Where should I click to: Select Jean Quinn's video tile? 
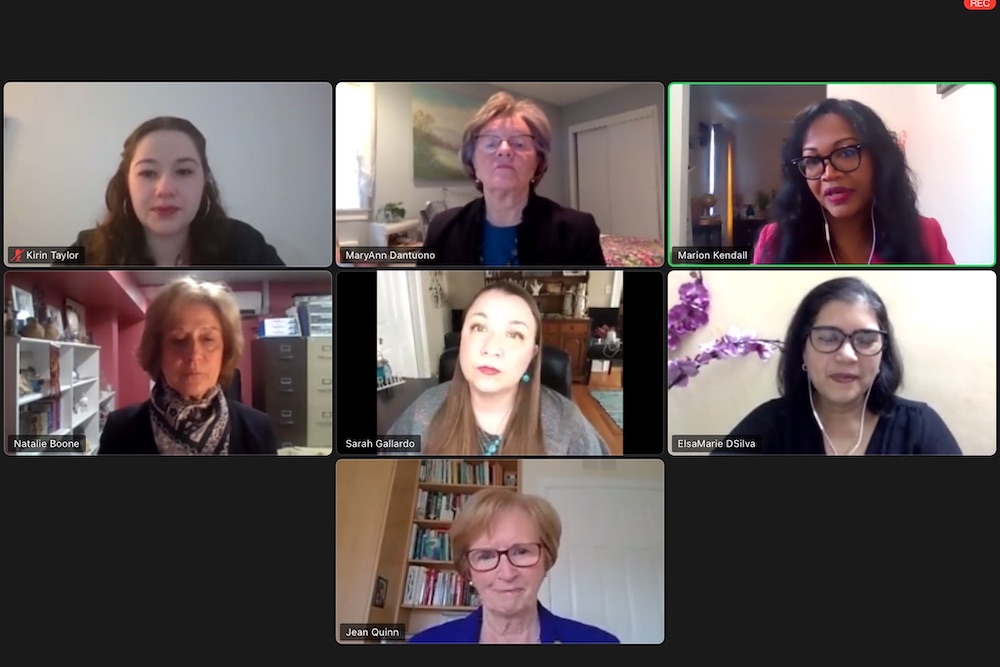[500, 552]
